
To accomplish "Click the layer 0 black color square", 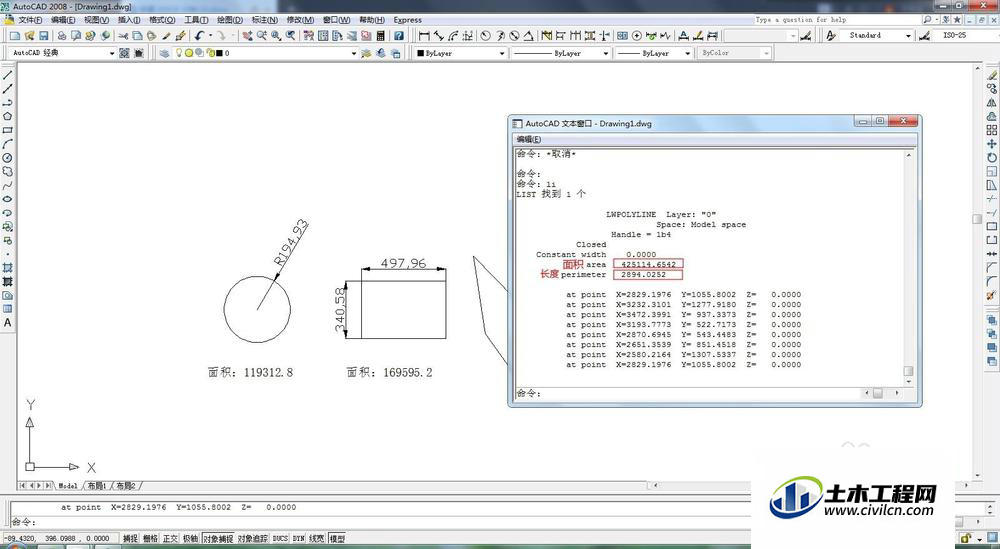I will [219, 53].
